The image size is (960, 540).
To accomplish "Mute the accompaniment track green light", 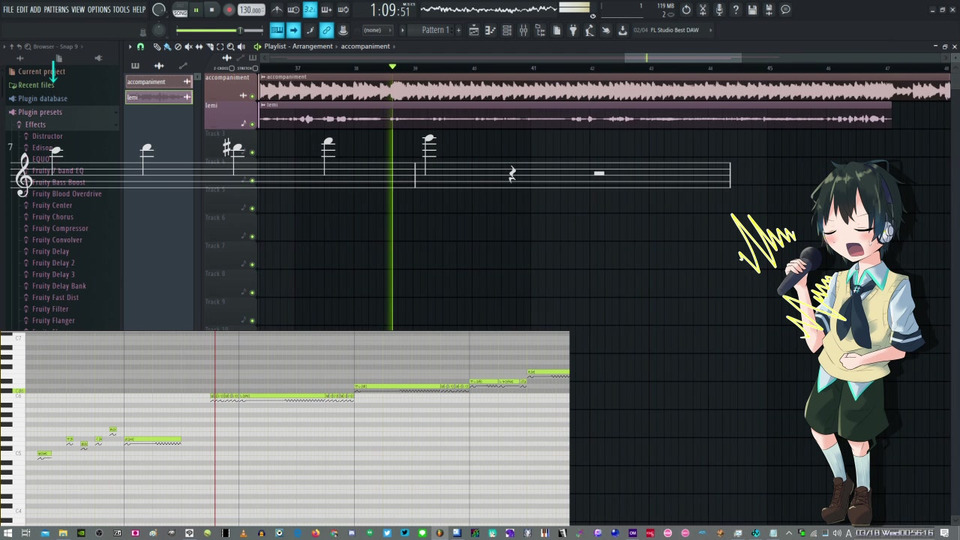I will [252, 96].
